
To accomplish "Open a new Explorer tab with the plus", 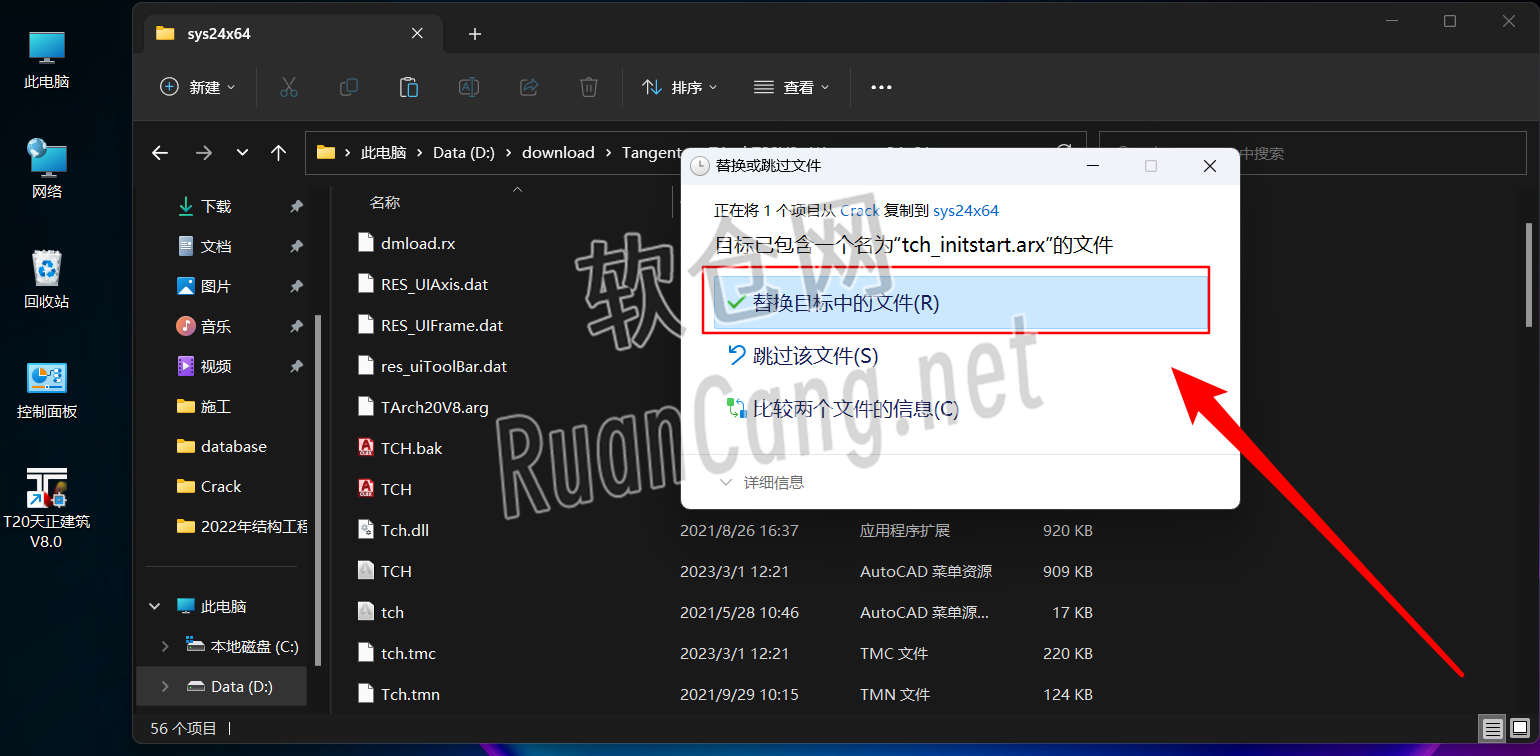I will (x=474, y=33).
